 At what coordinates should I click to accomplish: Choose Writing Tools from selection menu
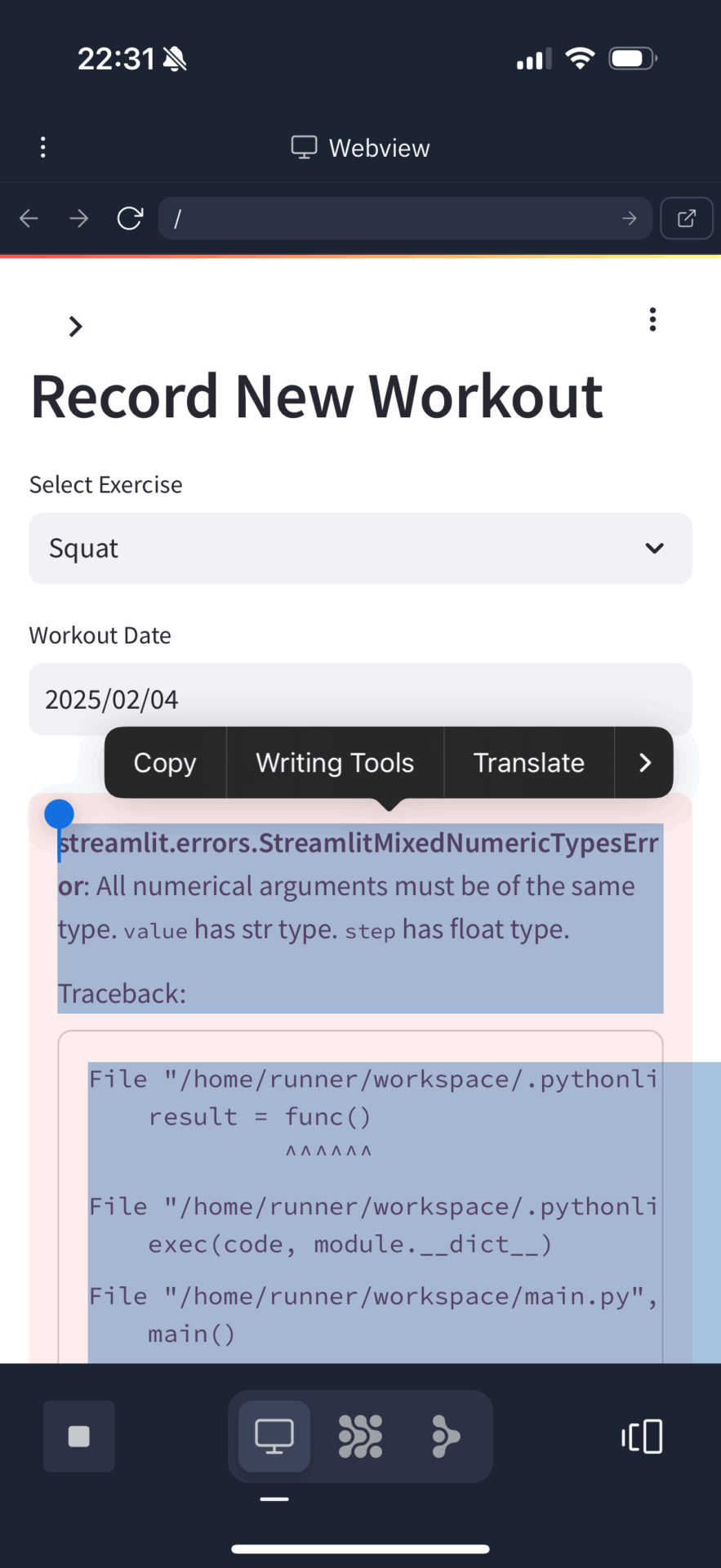[x=335, y=763]
